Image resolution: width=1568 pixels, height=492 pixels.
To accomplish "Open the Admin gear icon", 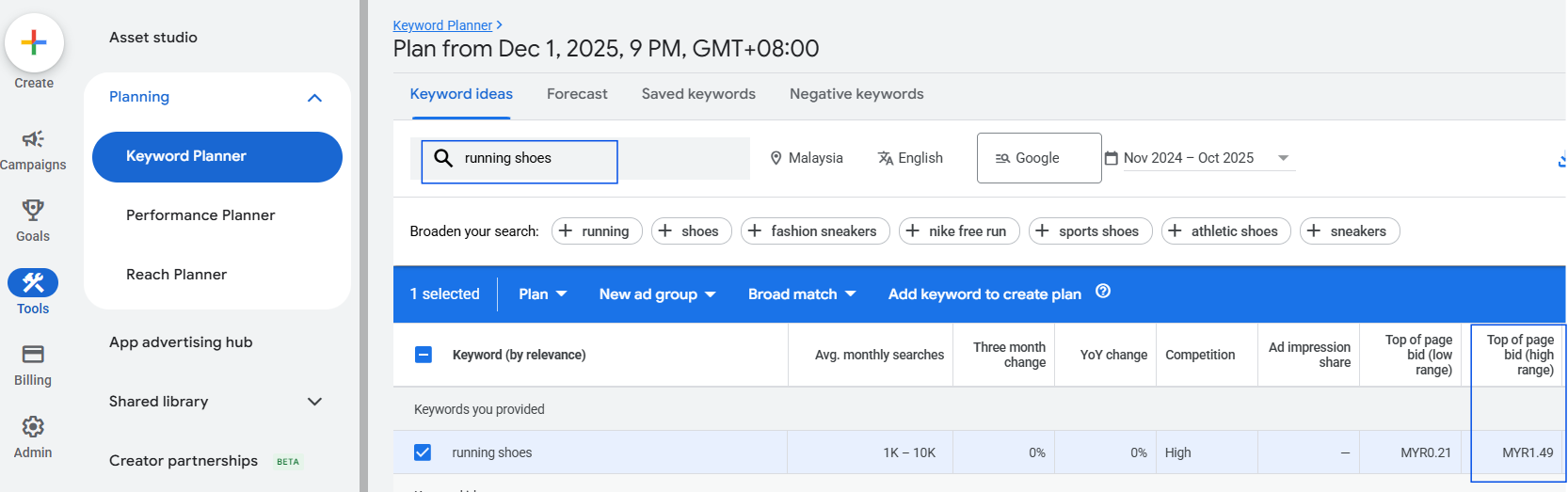I will pos(33,426).
